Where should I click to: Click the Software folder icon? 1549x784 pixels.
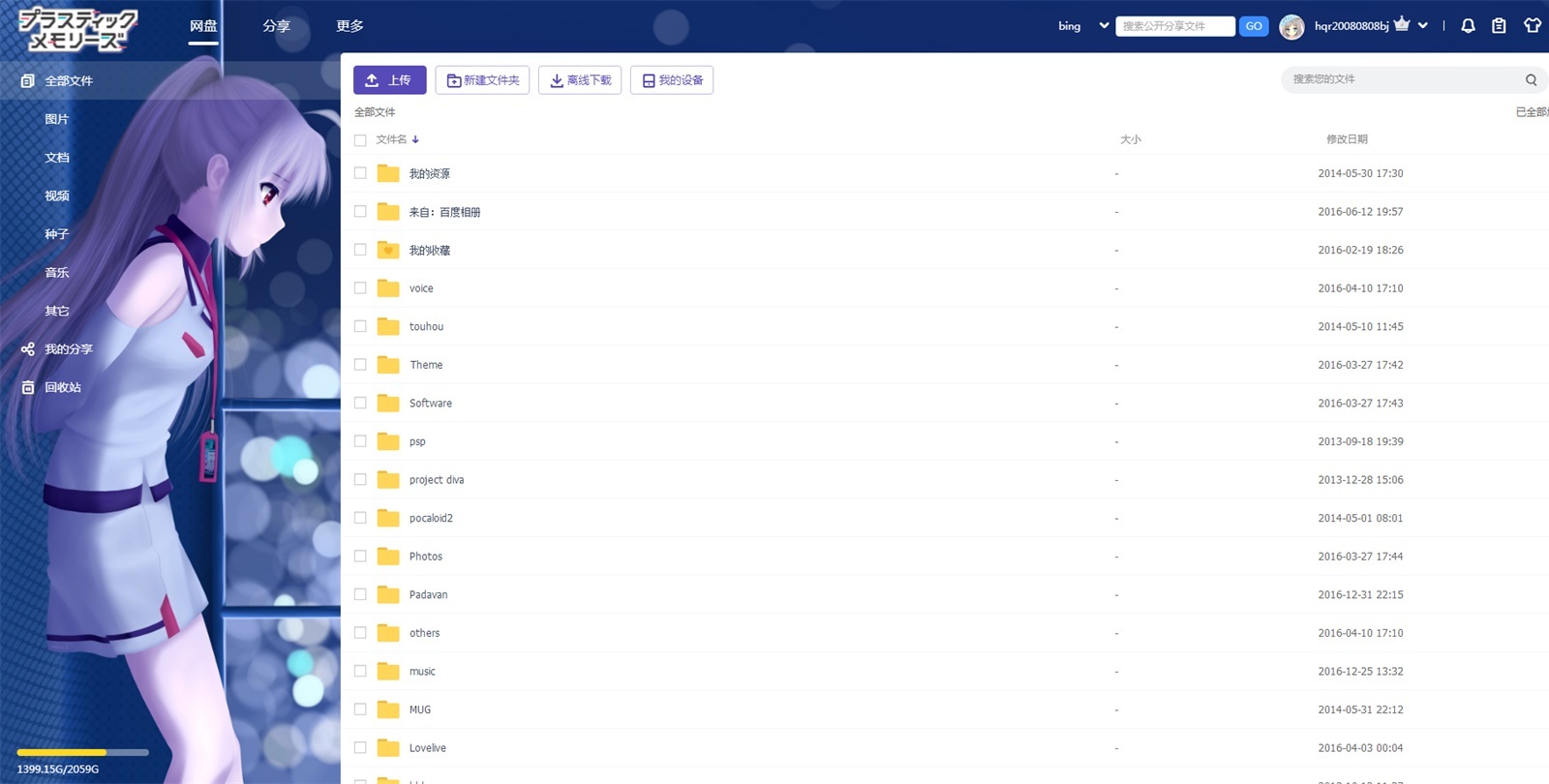[x=388, y=403]
